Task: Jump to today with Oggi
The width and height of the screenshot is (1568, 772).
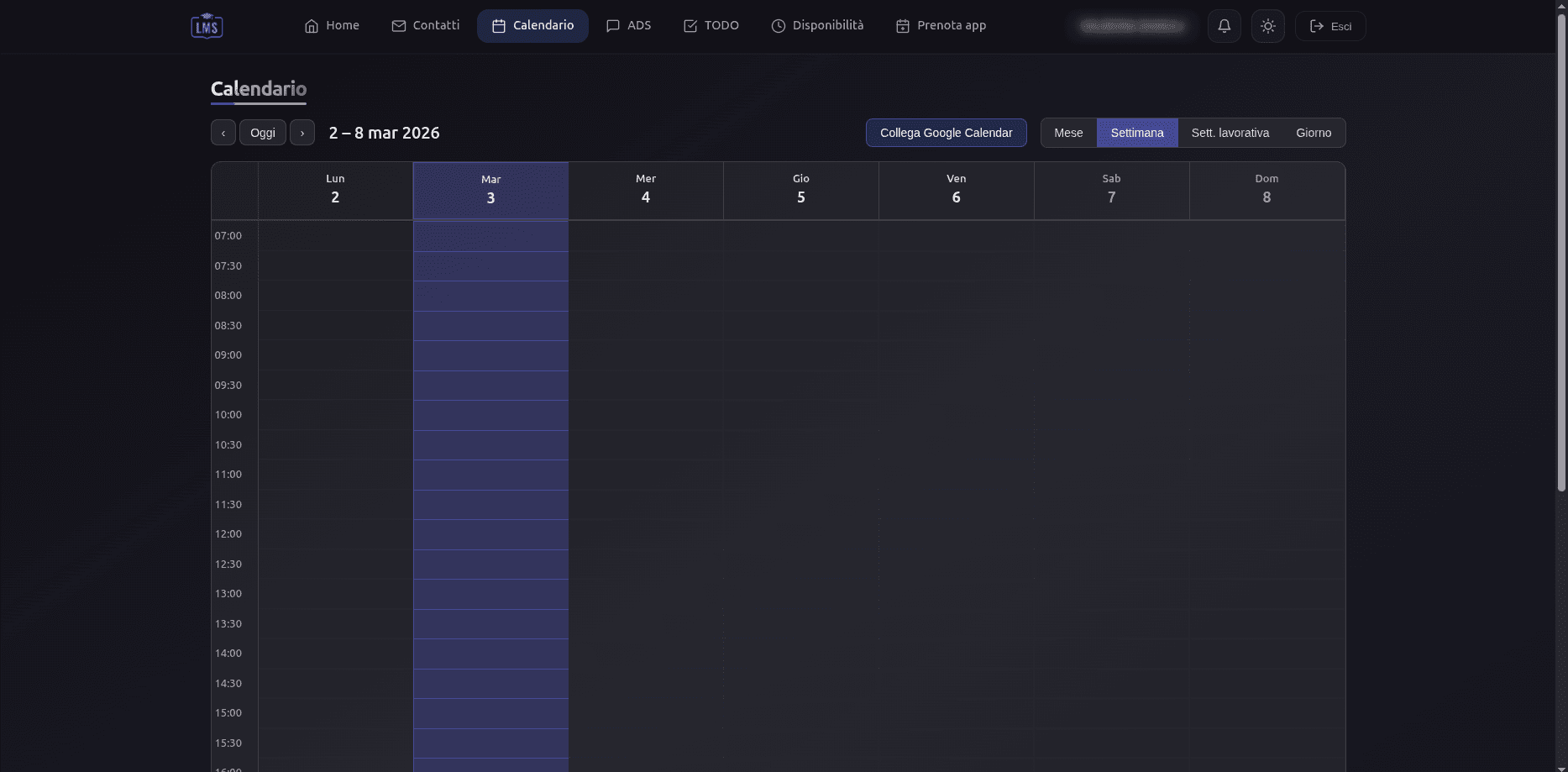Action: coord(263,133)
